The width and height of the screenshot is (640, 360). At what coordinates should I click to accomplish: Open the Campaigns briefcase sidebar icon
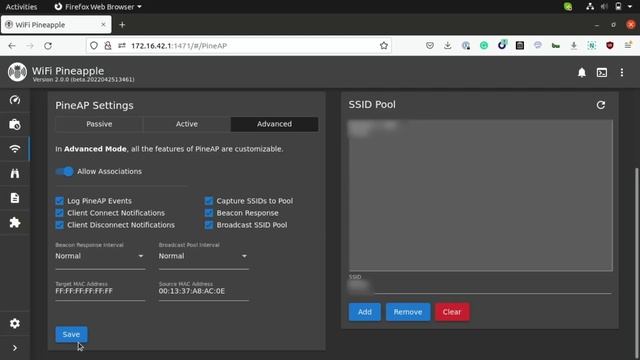(15, 124)
